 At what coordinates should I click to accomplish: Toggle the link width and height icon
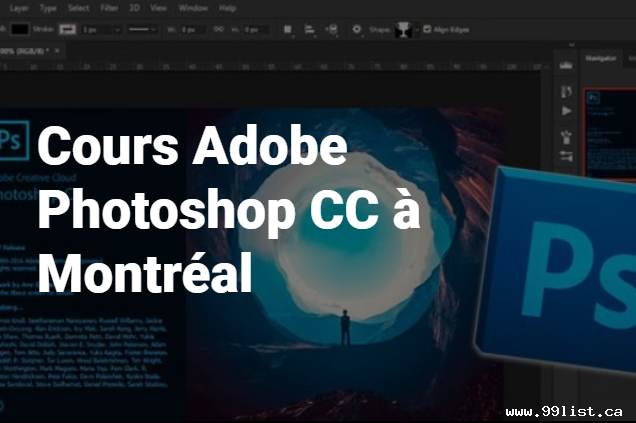[218, 29]
